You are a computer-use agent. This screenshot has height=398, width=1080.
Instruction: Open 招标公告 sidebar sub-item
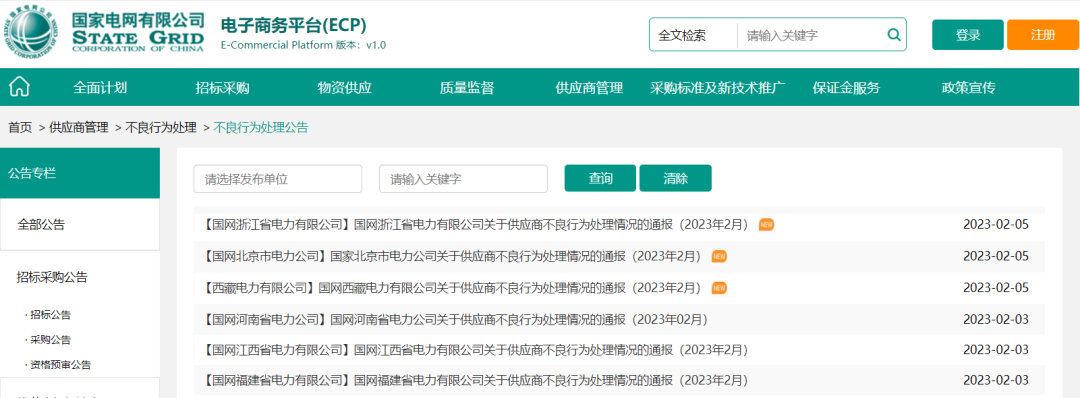(50, 315)
